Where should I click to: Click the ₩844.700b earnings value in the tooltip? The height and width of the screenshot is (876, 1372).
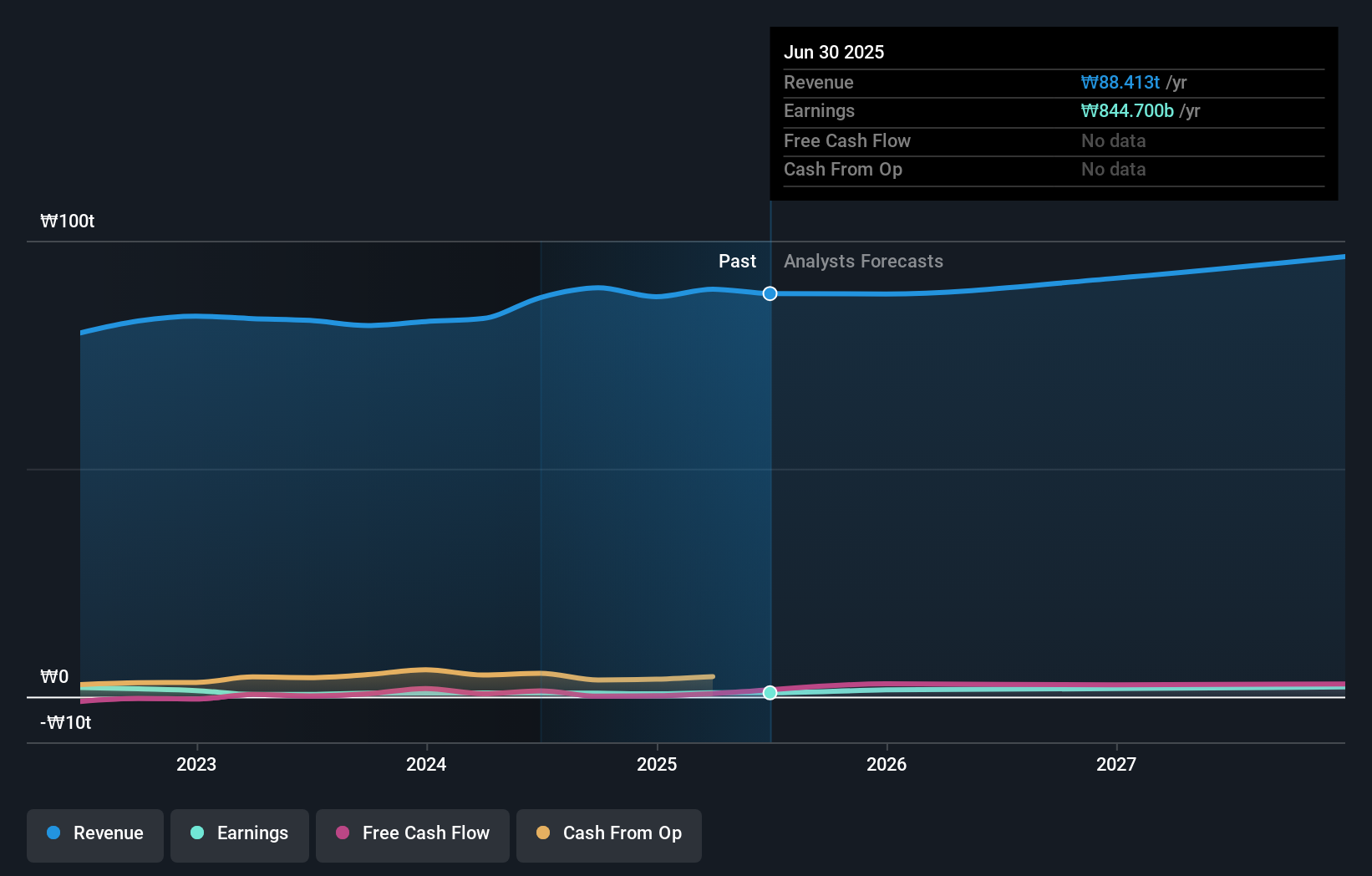click(x=1127, y=110)
